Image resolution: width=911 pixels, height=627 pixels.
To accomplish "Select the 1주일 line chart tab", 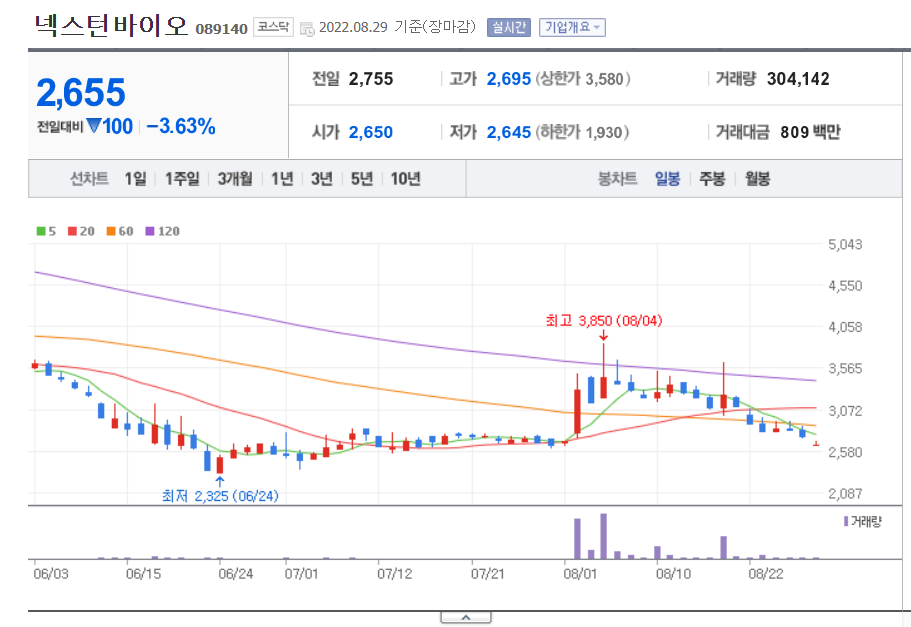I will [x=182, y=179].
